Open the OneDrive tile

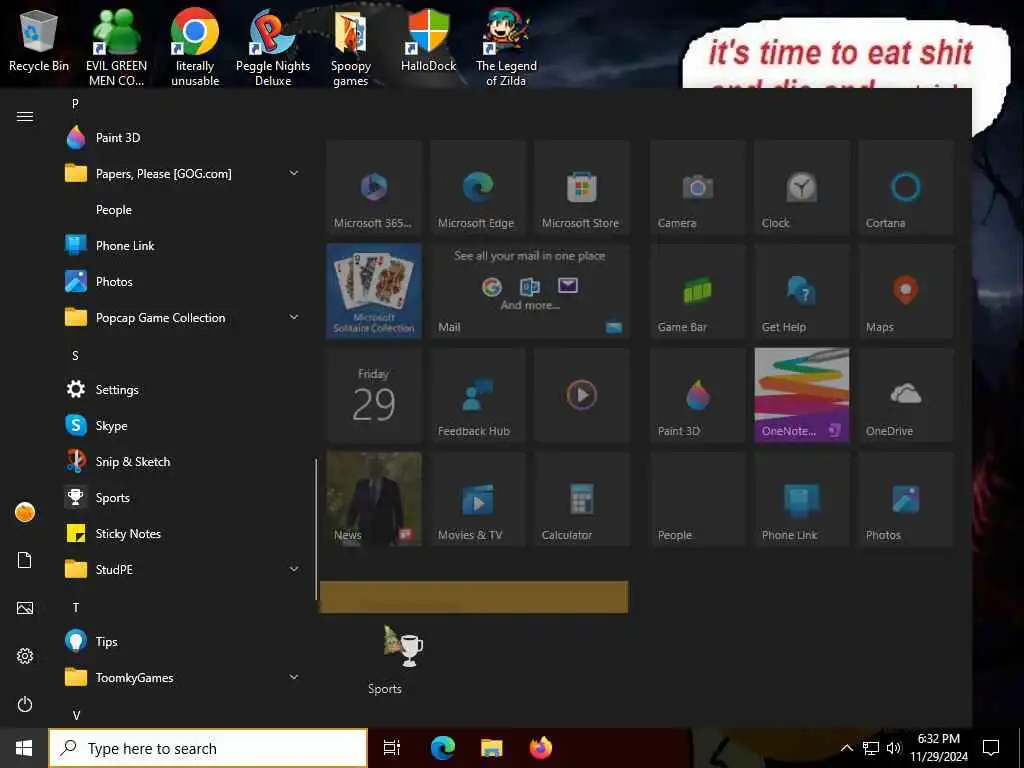coord(906,395)
